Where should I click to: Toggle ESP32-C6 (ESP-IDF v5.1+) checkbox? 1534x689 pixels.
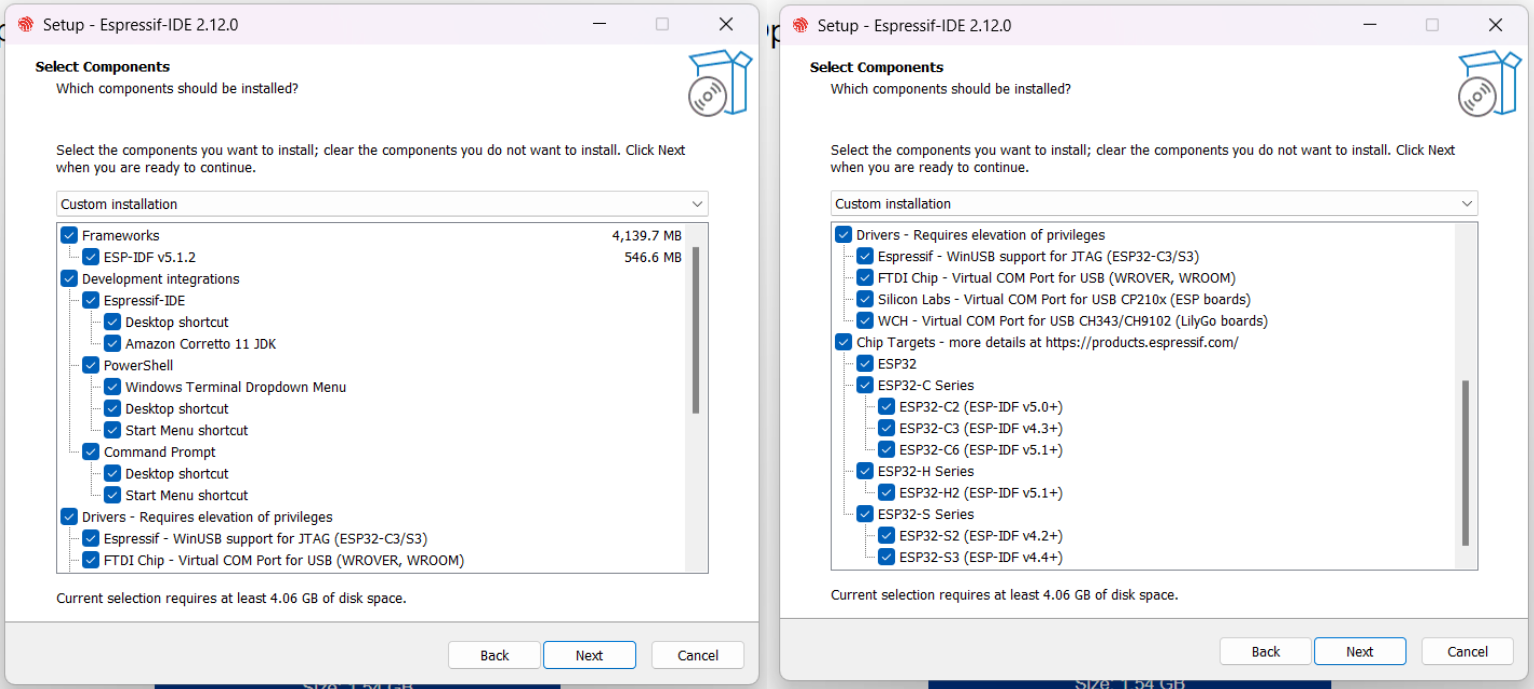(x=886, y=450)
